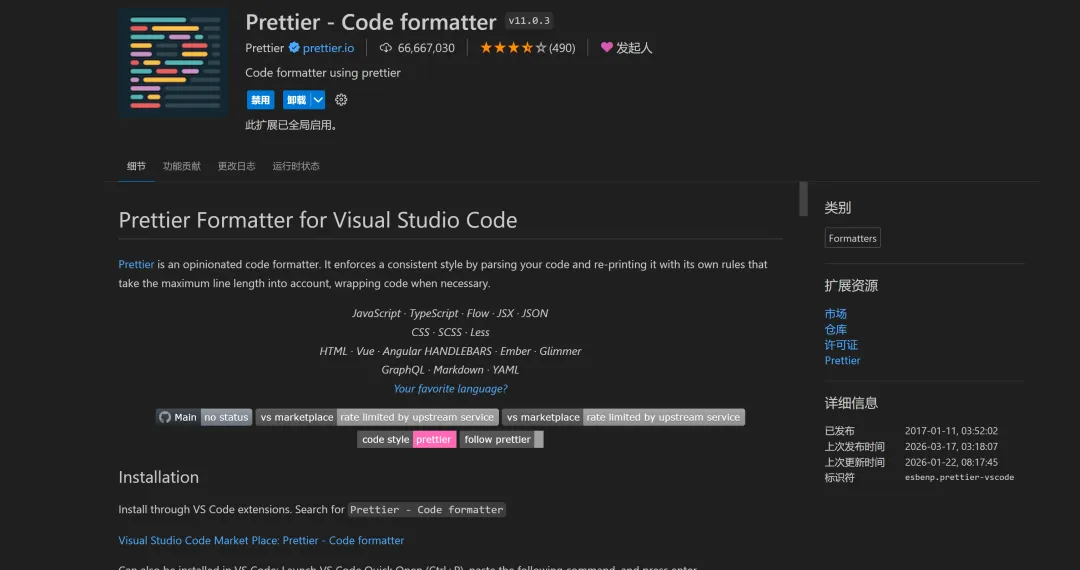
Task: Open the extension settings gear icon
Action: [x=341, y=100]
